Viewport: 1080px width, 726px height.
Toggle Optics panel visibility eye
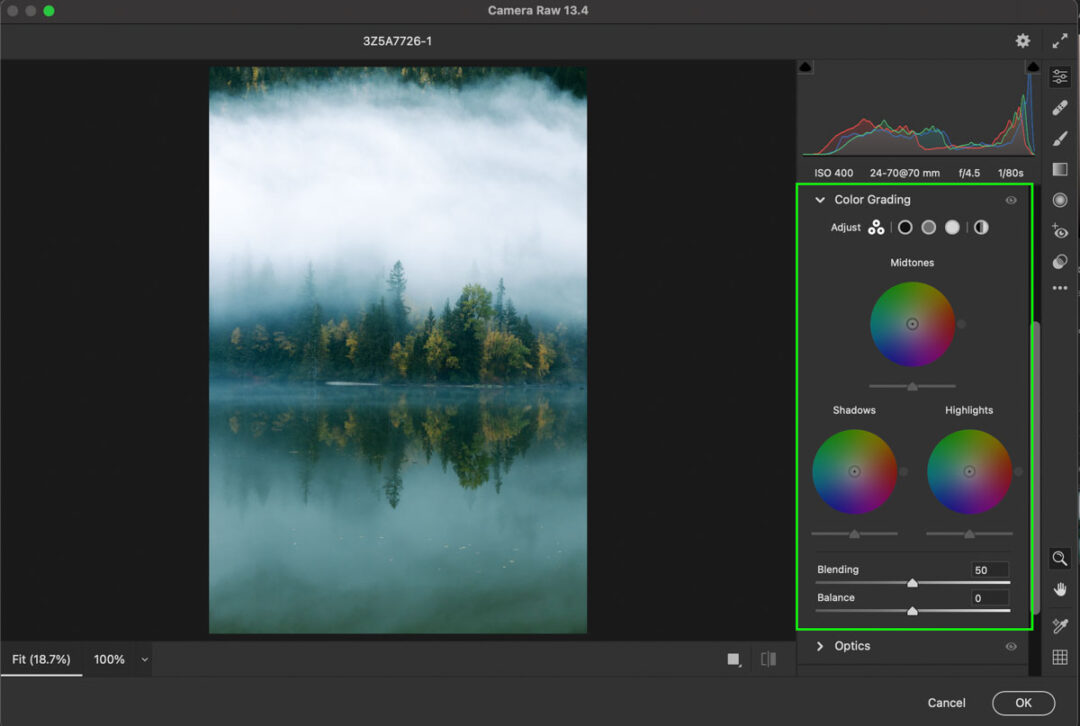(x=1010, y=646)
